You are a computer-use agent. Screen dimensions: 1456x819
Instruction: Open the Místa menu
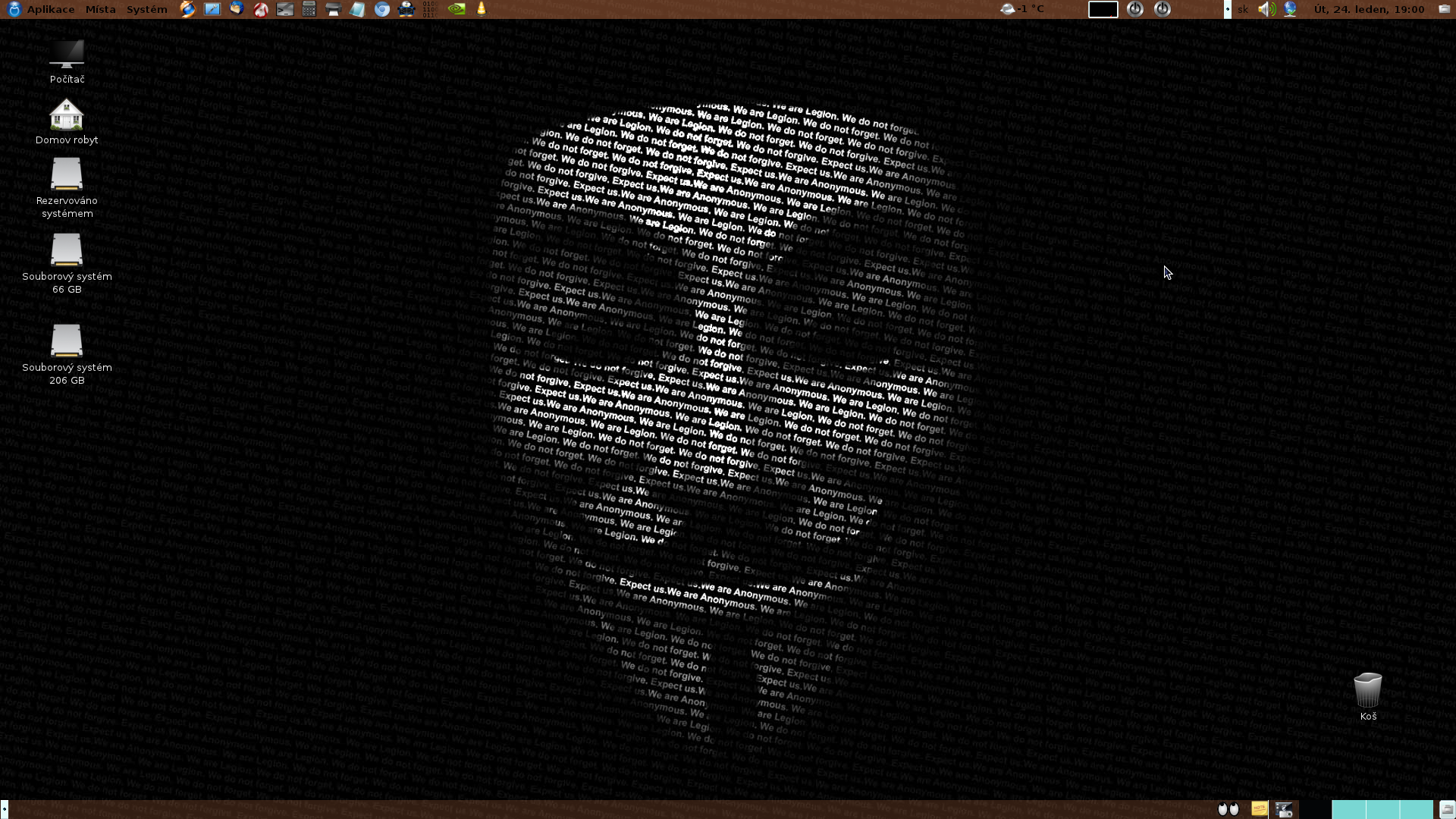pyautogui.click(x=100, y=9)
